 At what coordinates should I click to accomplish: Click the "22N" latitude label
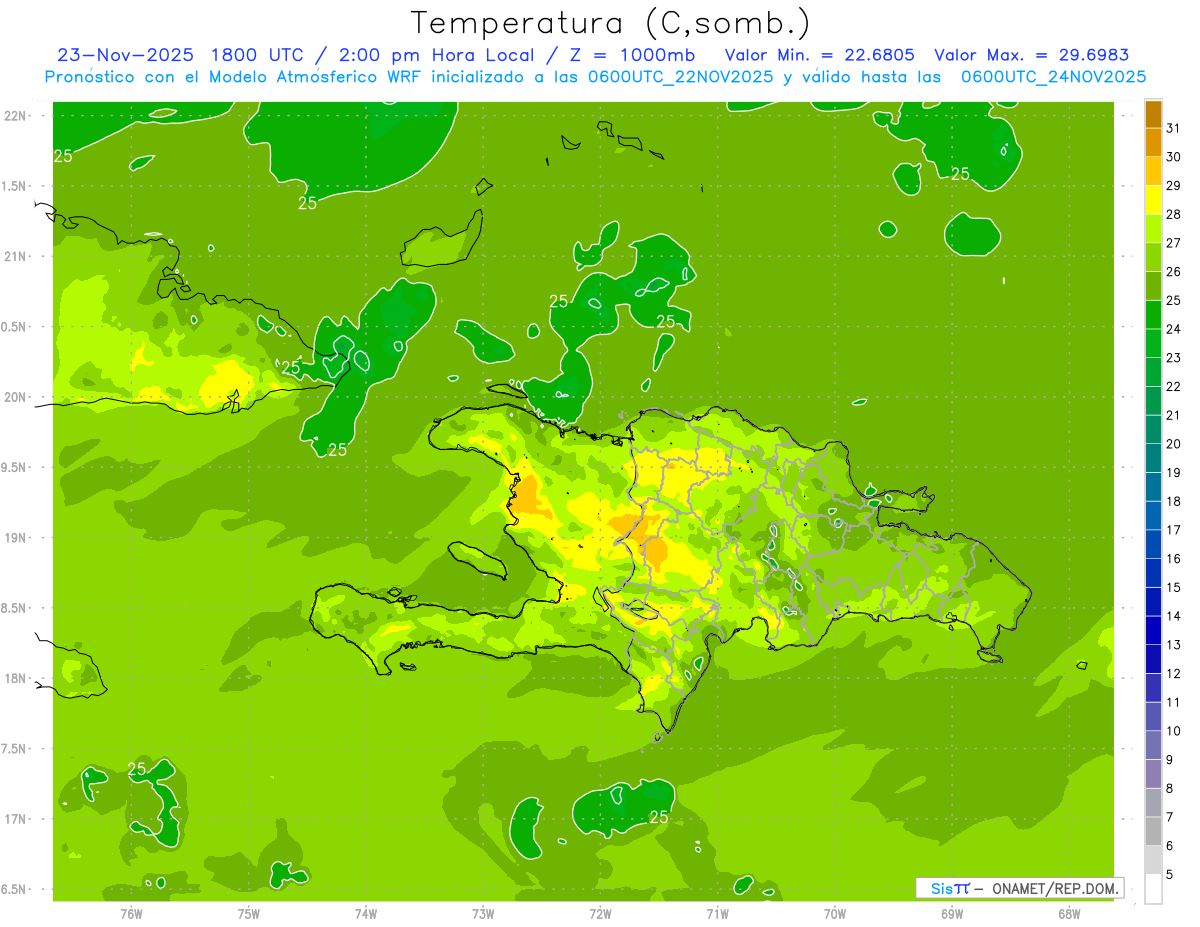(x=15, y=115)
